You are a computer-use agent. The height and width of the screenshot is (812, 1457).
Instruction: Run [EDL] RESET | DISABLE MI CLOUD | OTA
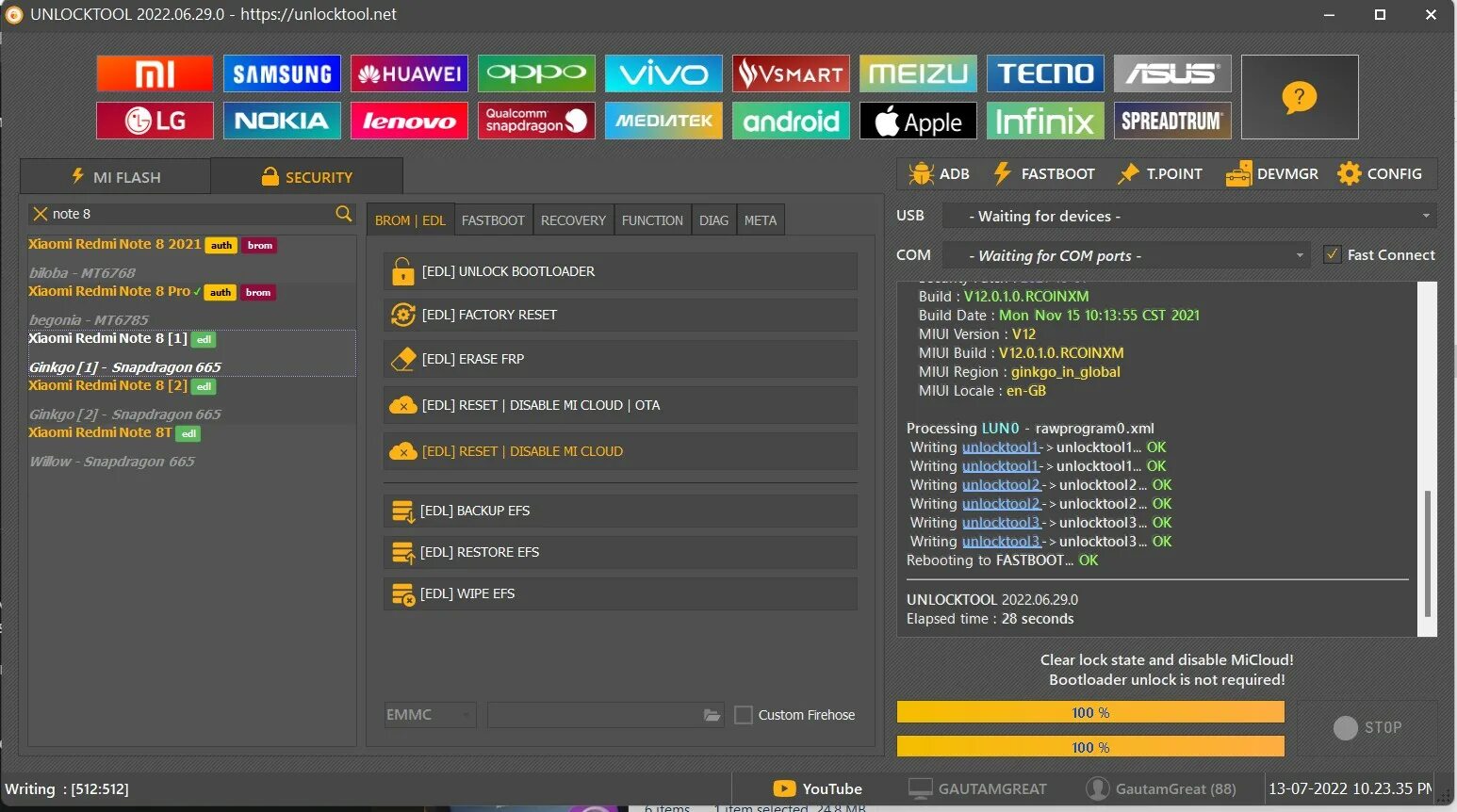coord(620,405)
